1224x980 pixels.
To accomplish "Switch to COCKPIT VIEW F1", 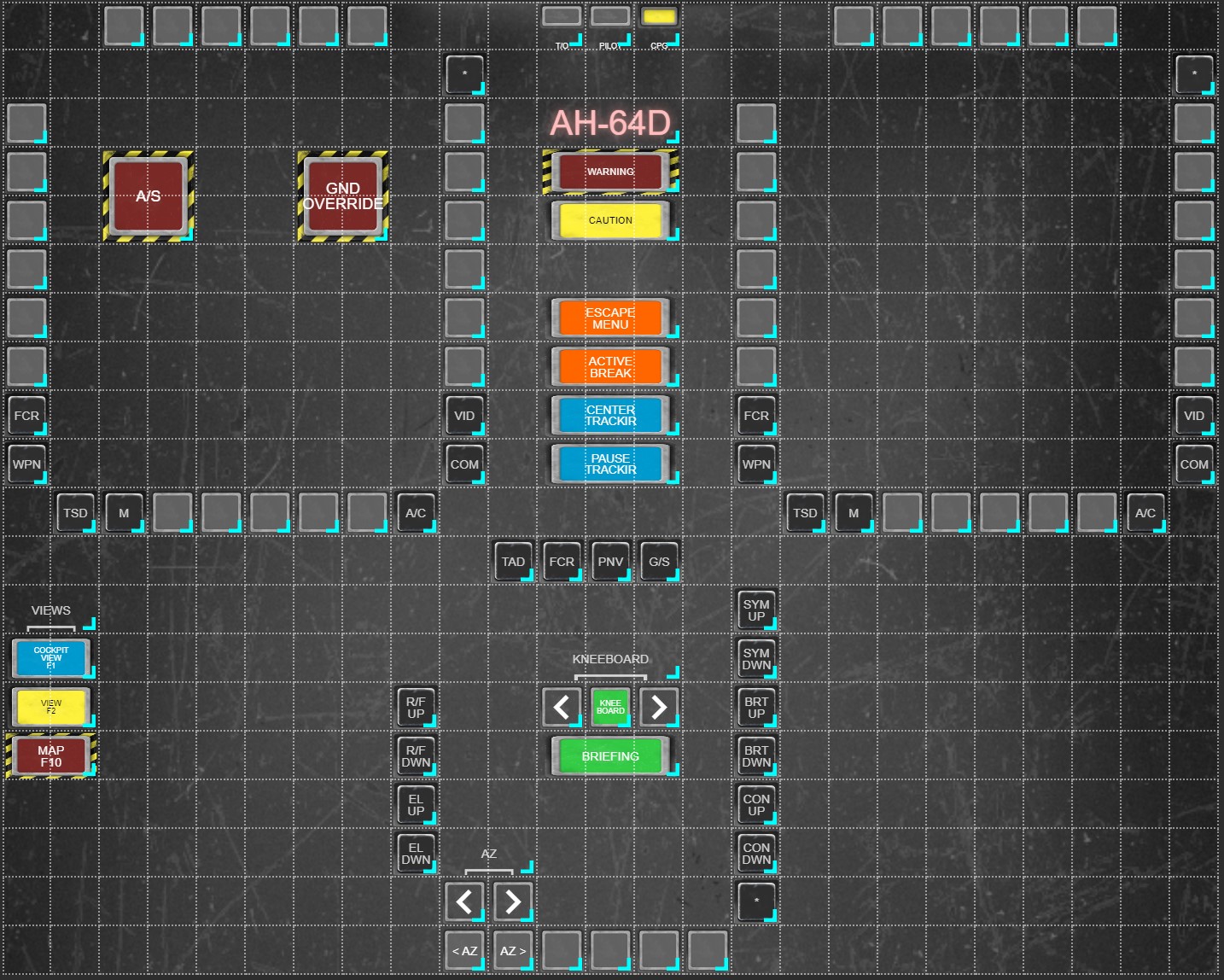I will (x=51, y=657).
